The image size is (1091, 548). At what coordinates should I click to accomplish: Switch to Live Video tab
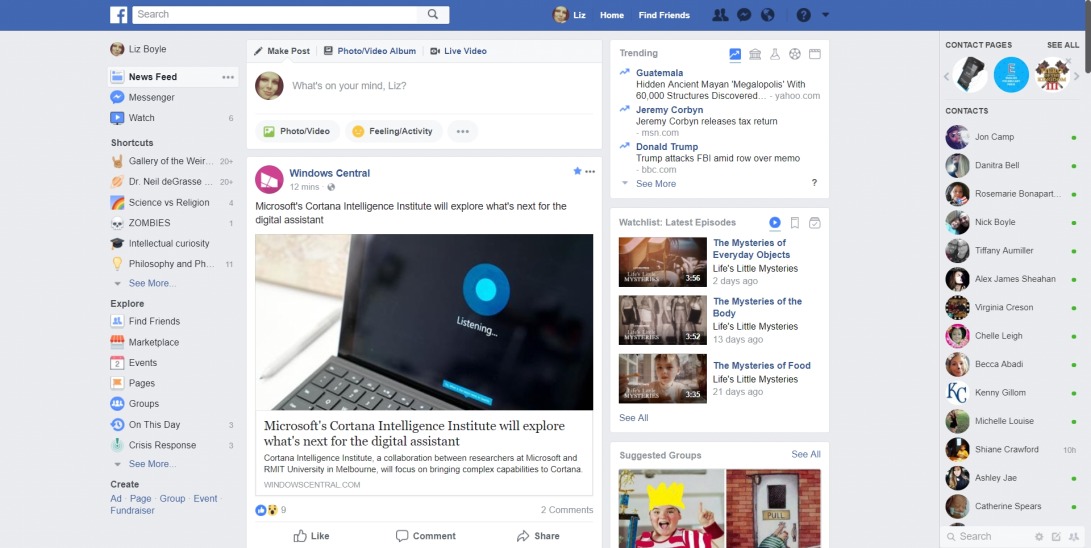pos(458,51)
